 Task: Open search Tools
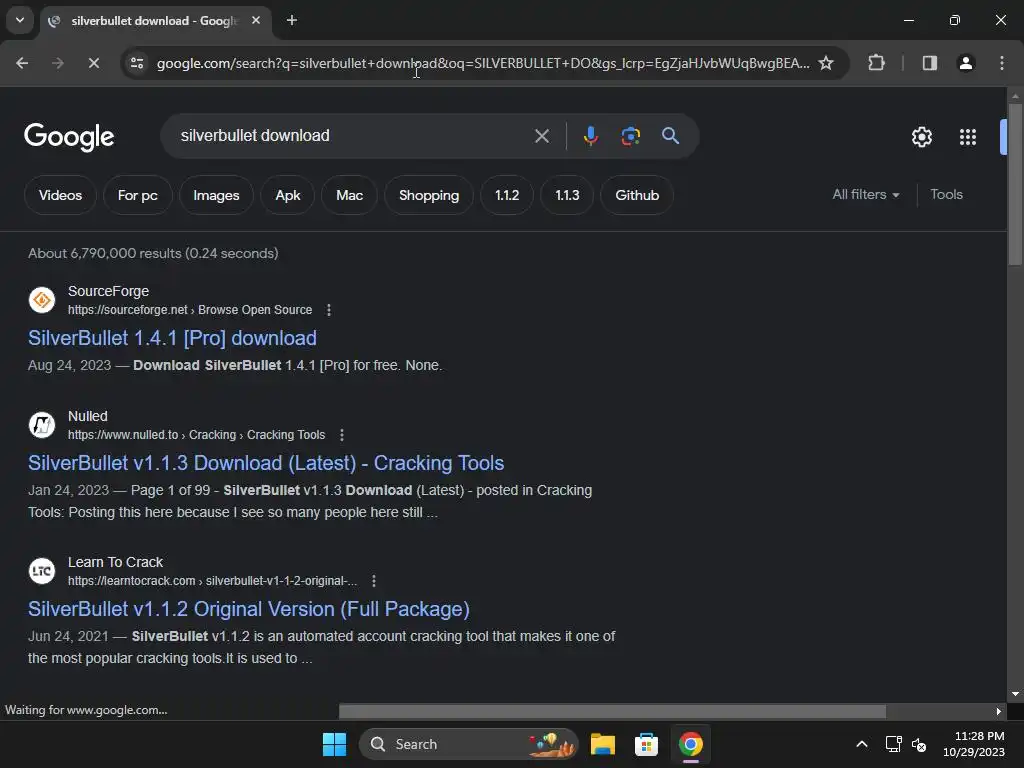pyautogui.click(x=946, y=195)
